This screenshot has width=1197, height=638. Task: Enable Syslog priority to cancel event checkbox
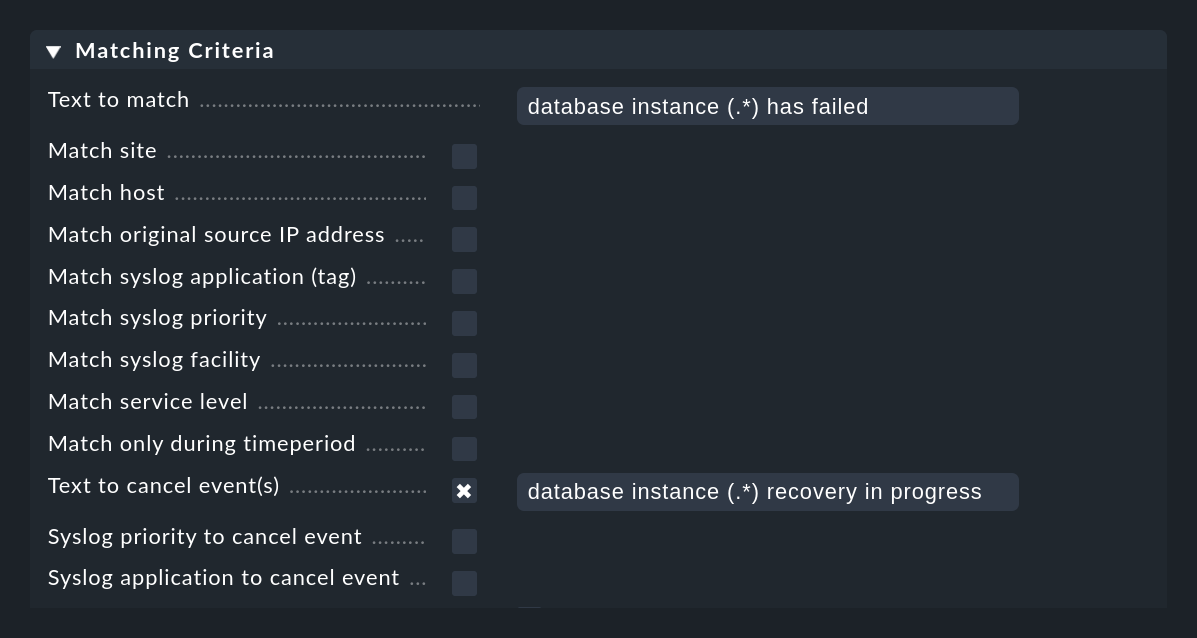[464, 542]
